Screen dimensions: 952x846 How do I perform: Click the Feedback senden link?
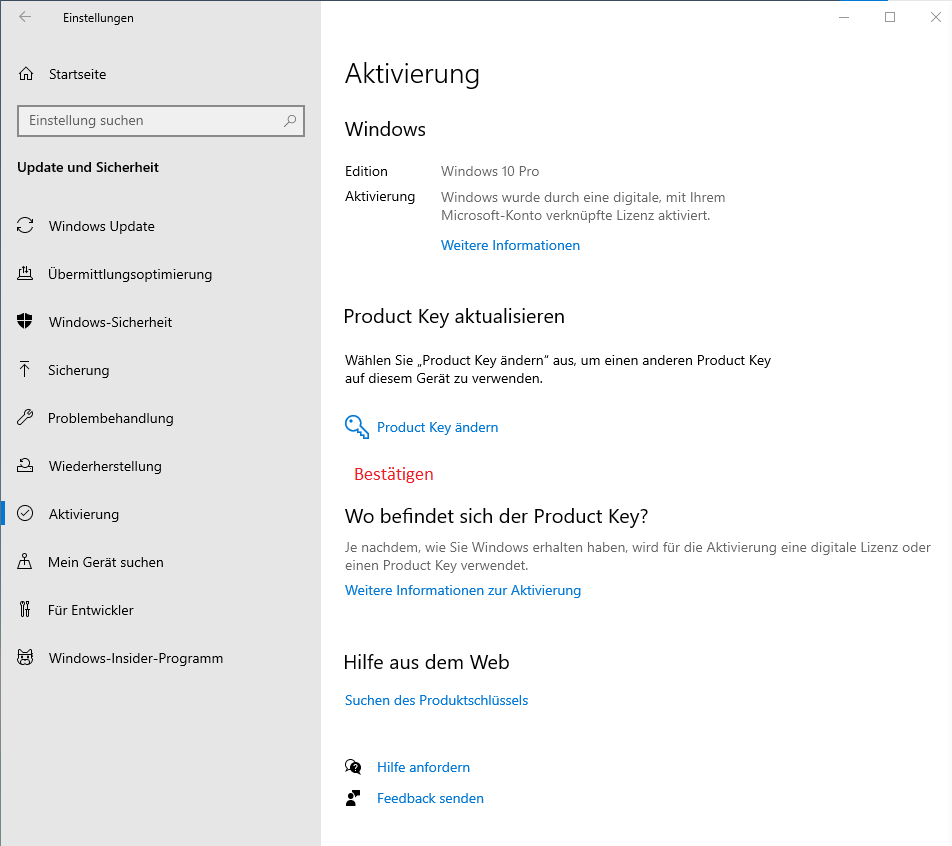pyautogui.click(x=430, y=798)
